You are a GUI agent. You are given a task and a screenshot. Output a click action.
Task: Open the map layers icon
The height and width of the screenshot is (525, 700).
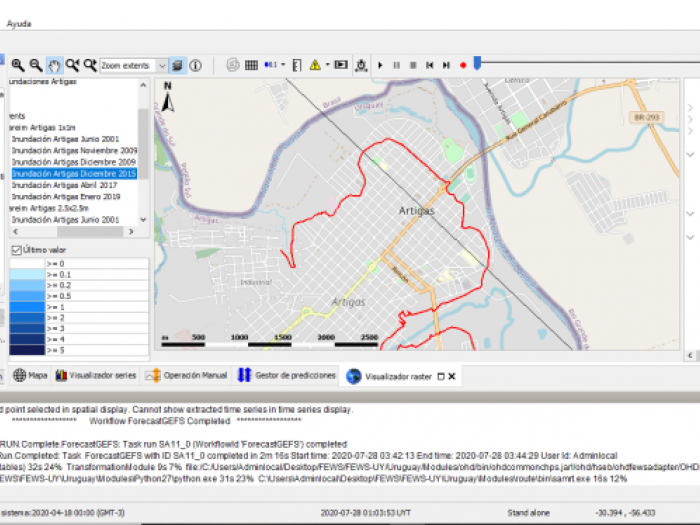pos(177,65)
